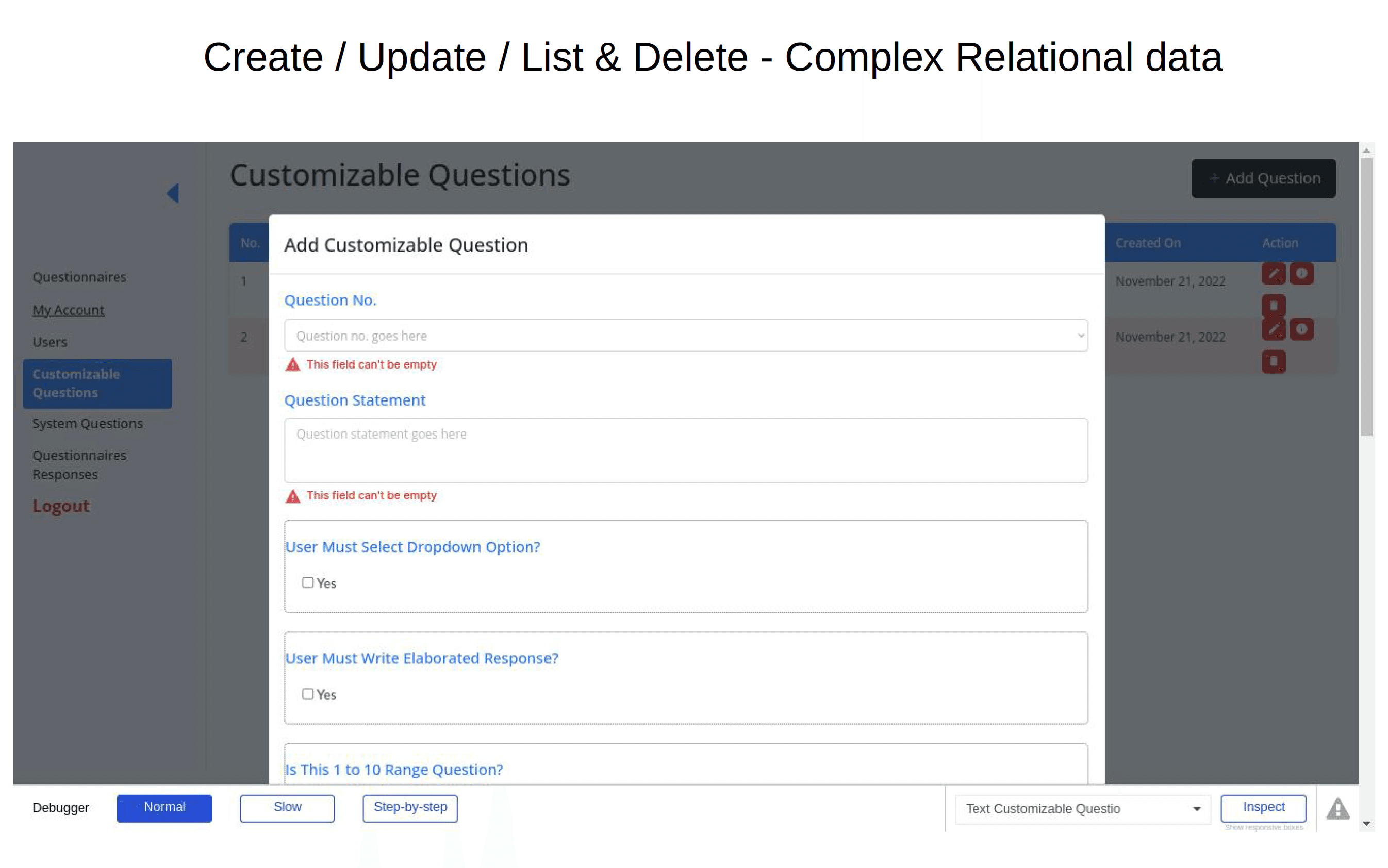This screenshot has width=1388, height=868.
Task: Click the Inspect button in debugger
Action: [x=1263, y=807]
